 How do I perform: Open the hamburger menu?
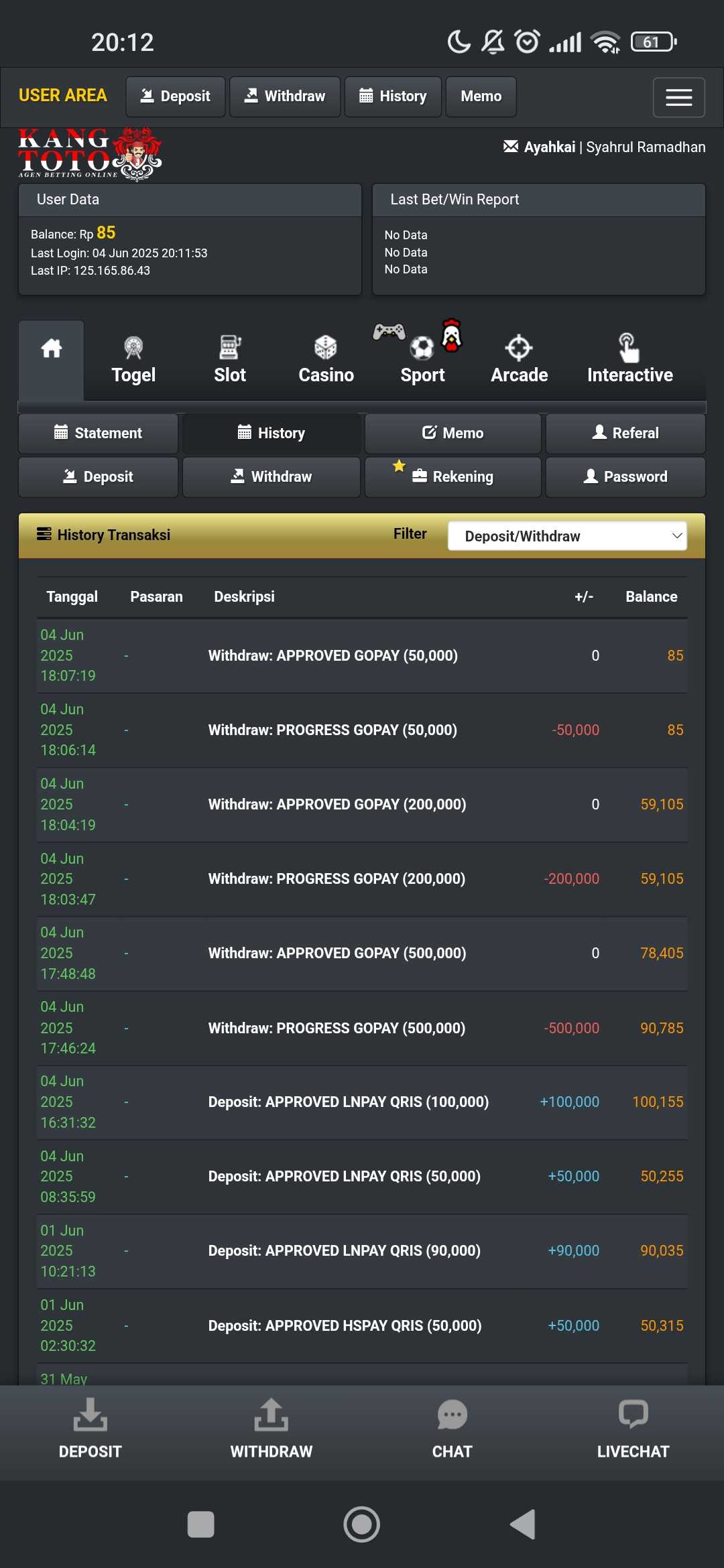pos(678,98)
